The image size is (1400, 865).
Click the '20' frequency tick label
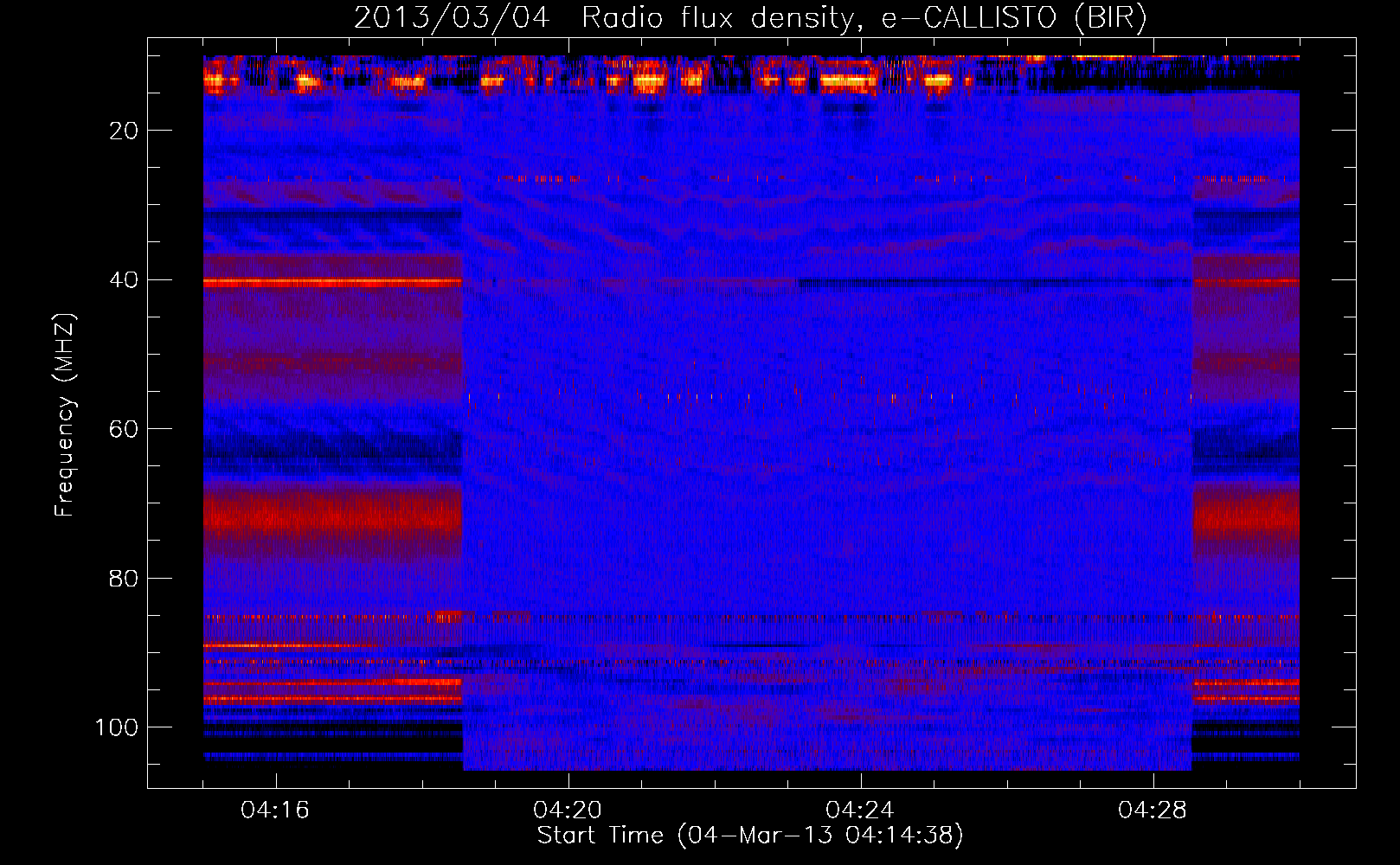point(124,131)
